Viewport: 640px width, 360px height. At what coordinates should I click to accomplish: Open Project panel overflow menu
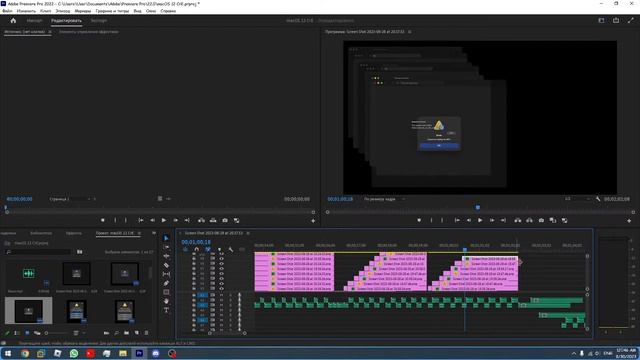[154, 233]
